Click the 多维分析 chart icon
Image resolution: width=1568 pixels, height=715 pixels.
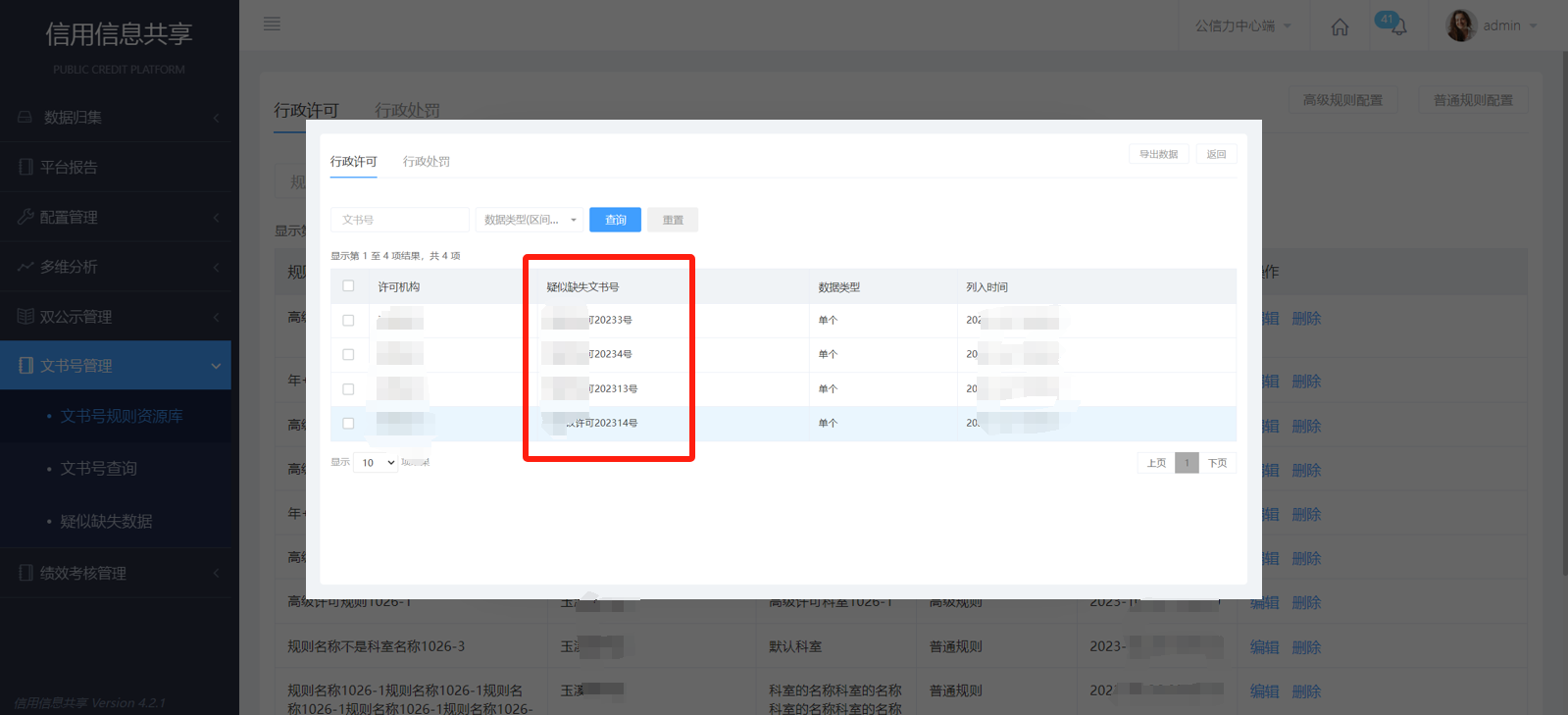point(25,267)
